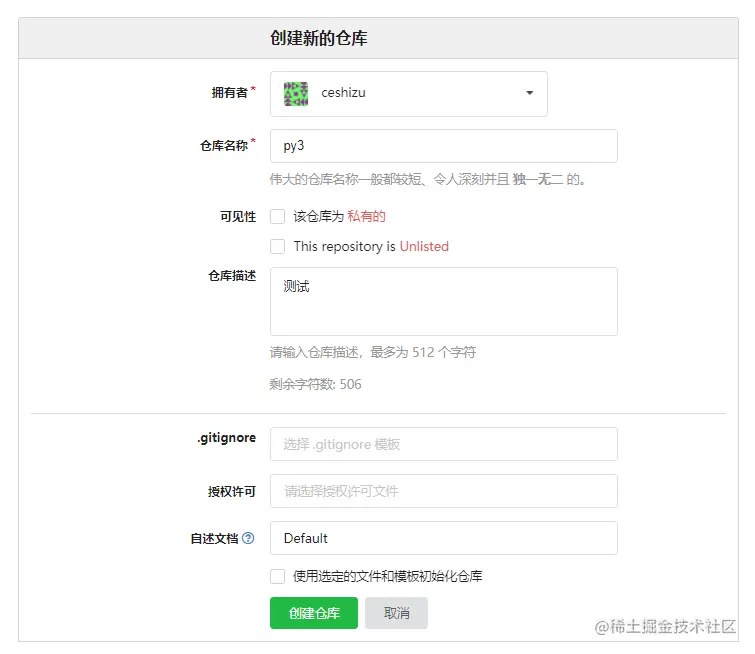Image resolution: width=755 pixels, height=654 pixels.
Task: Click the 授权许可 label
Action: click(232, 491)
